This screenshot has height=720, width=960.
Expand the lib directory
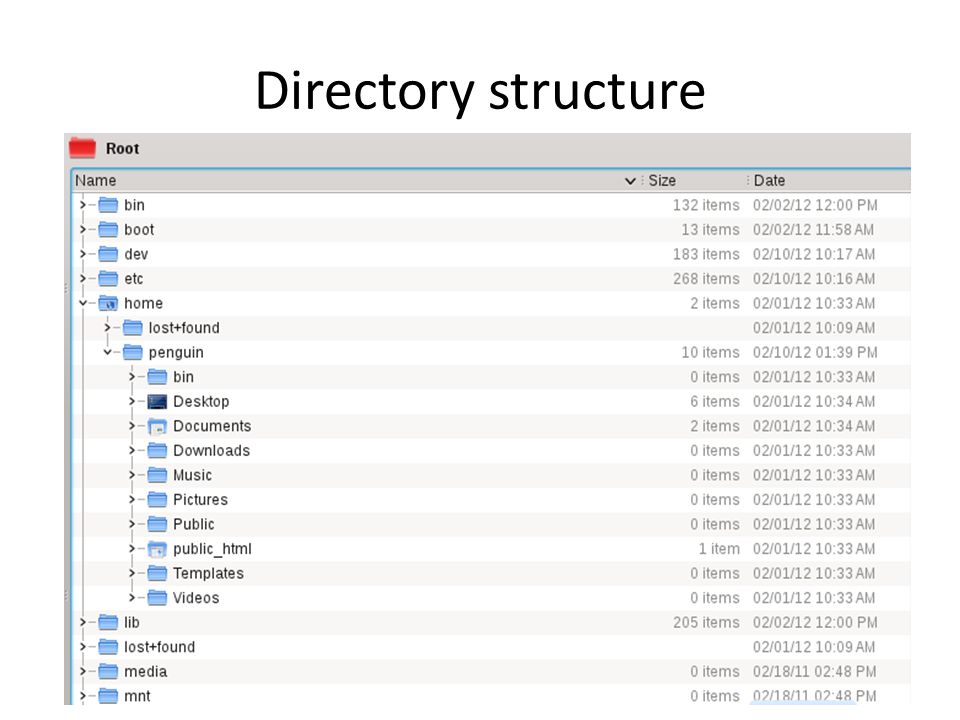[83, 623]
